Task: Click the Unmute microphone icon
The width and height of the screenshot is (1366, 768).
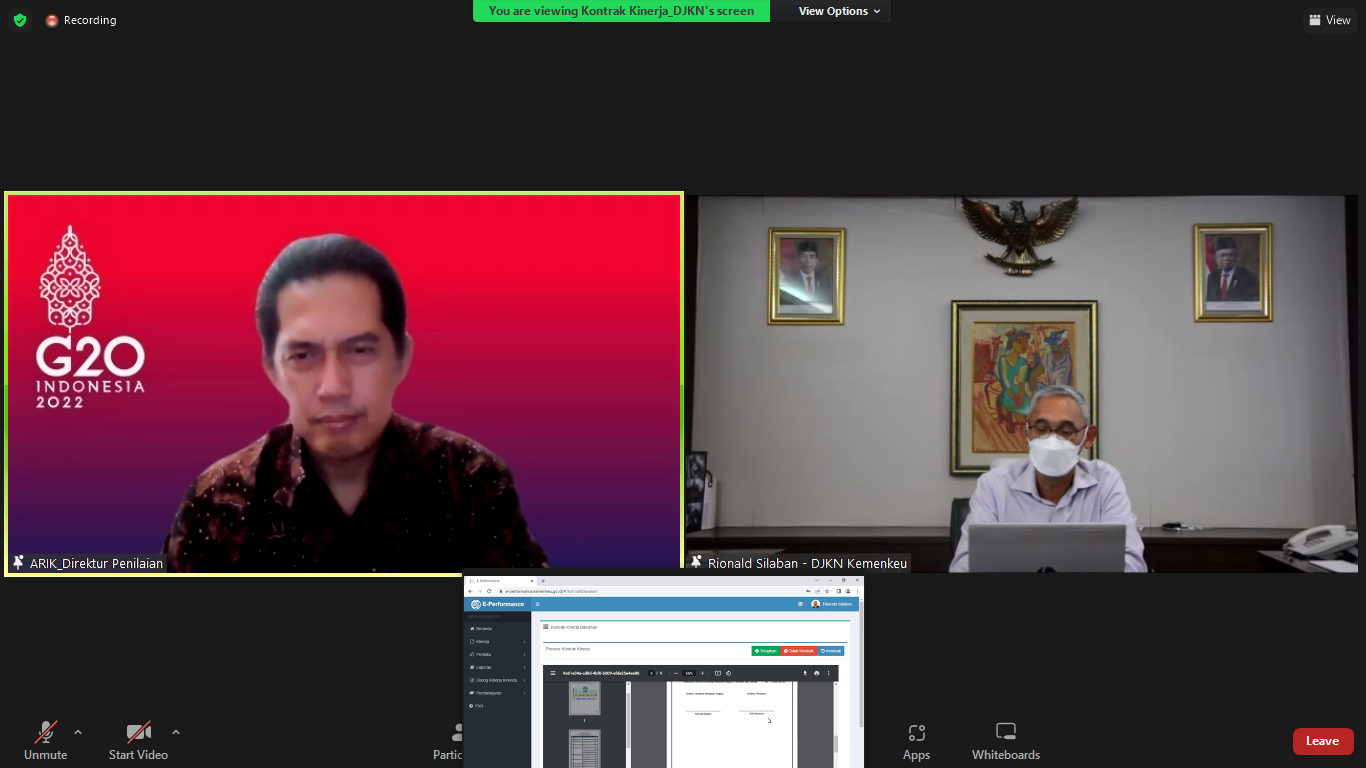Action: tap(46, 732)
